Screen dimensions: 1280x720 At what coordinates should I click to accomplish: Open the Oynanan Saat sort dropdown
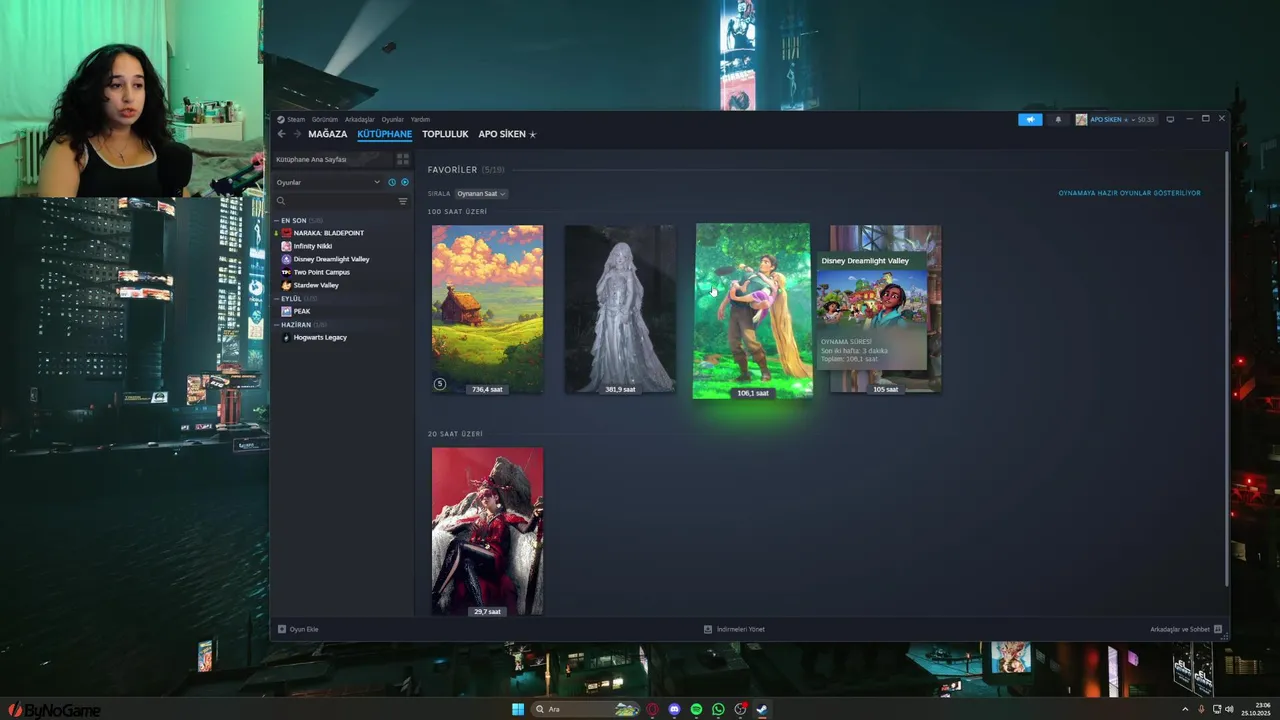pyautogui.click(x=481, y=193)
